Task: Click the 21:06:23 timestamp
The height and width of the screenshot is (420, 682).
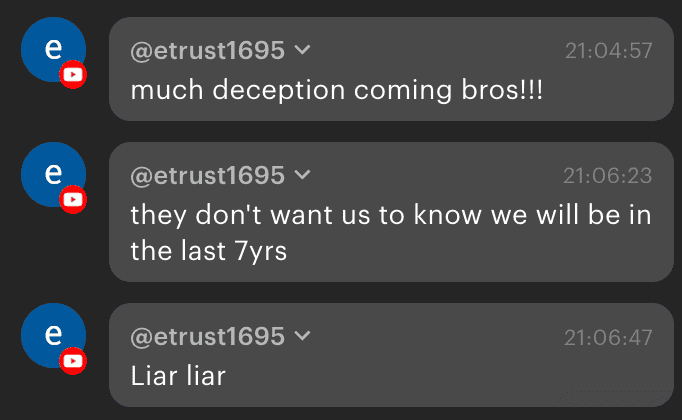Action: (607, 176)
